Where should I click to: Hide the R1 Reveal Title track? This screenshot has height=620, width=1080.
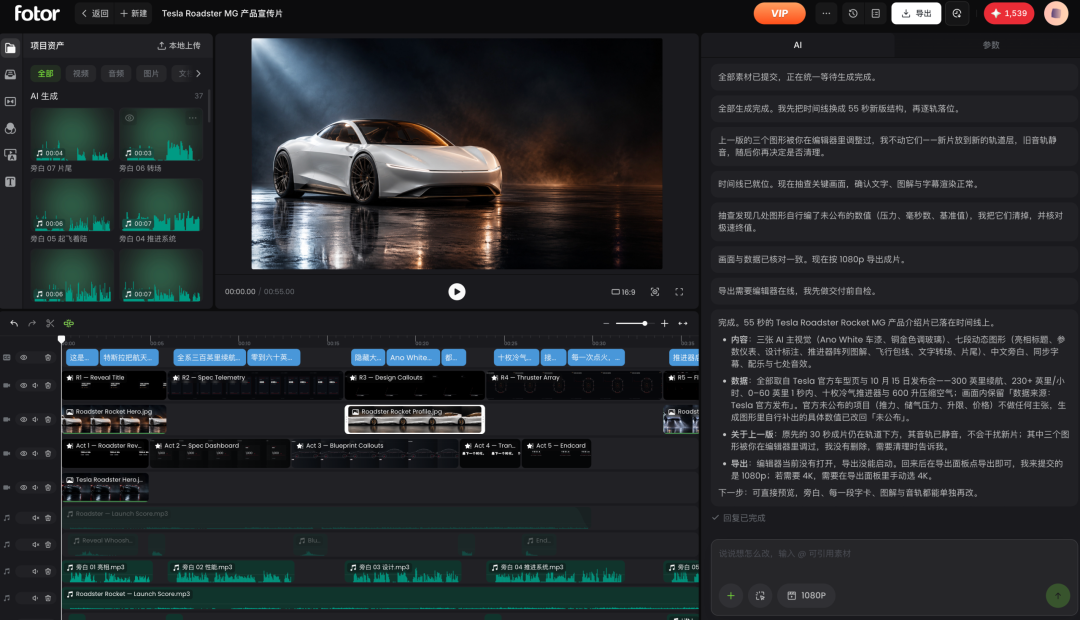click(x=23, y=385)
